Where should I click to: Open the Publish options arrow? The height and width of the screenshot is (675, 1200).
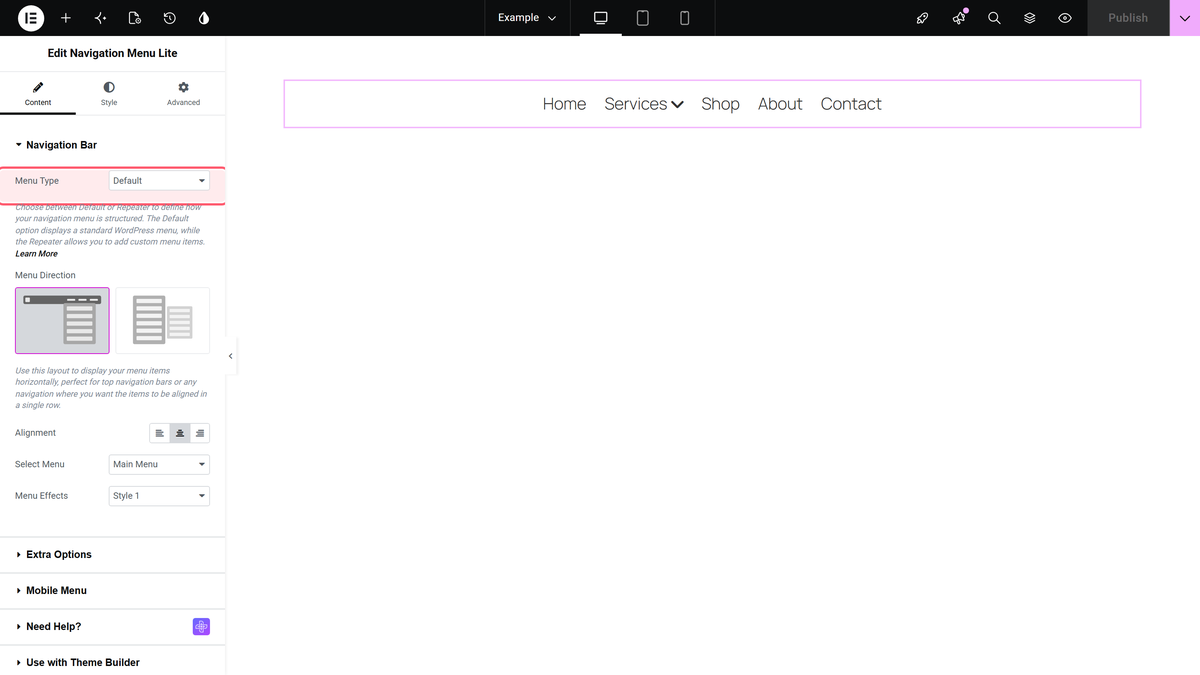pyautogui.click(x=1185, y=18)
